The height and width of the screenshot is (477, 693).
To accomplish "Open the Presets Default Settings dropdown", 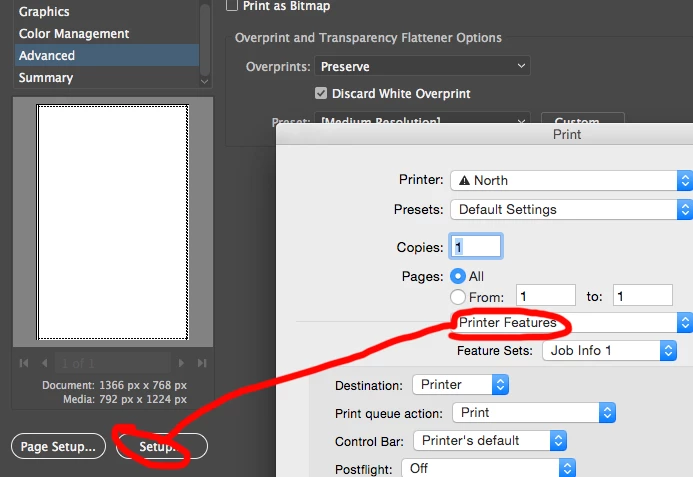I will pyautogui.click(x=571, y=210).
